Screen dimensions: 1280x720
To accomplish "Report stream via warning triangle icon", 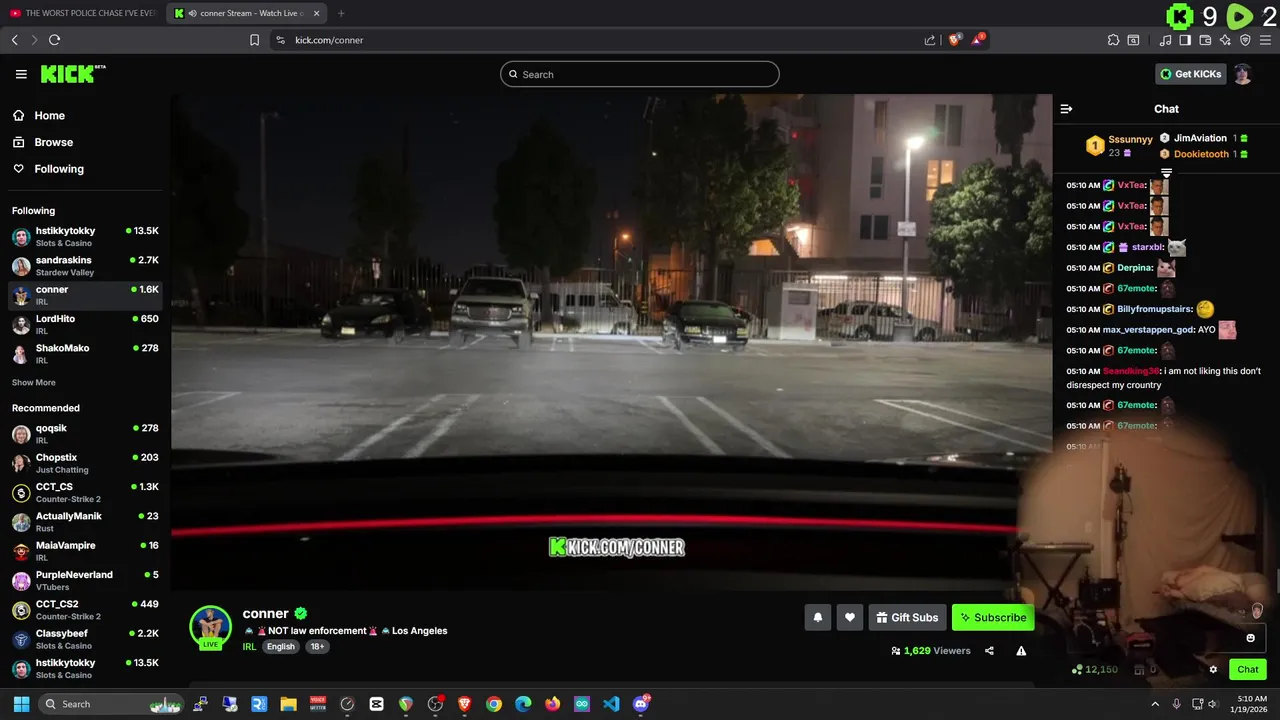I will pos(1021,651).
